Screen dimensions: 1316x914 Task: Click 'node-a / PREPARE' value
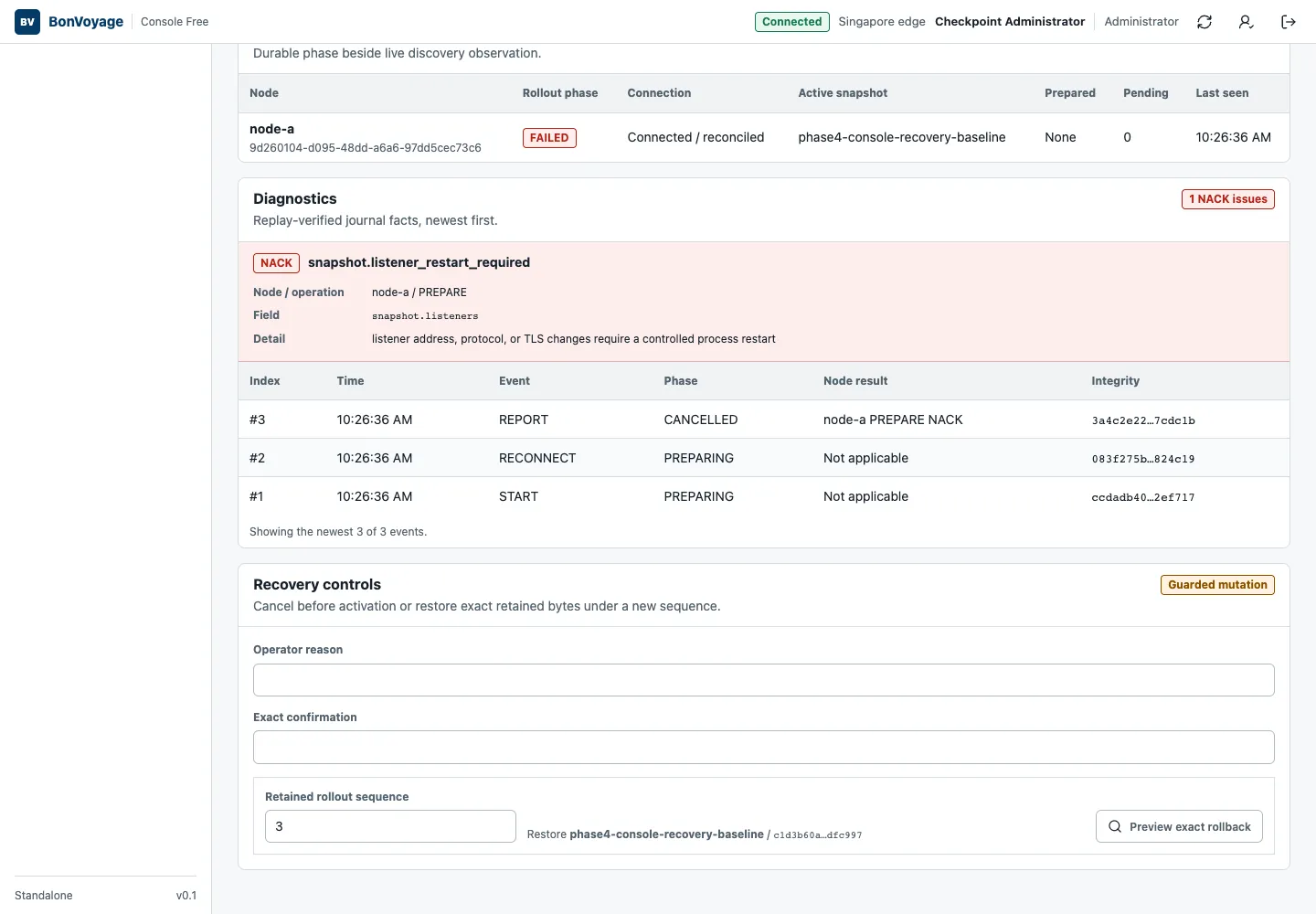click(419, 292)
